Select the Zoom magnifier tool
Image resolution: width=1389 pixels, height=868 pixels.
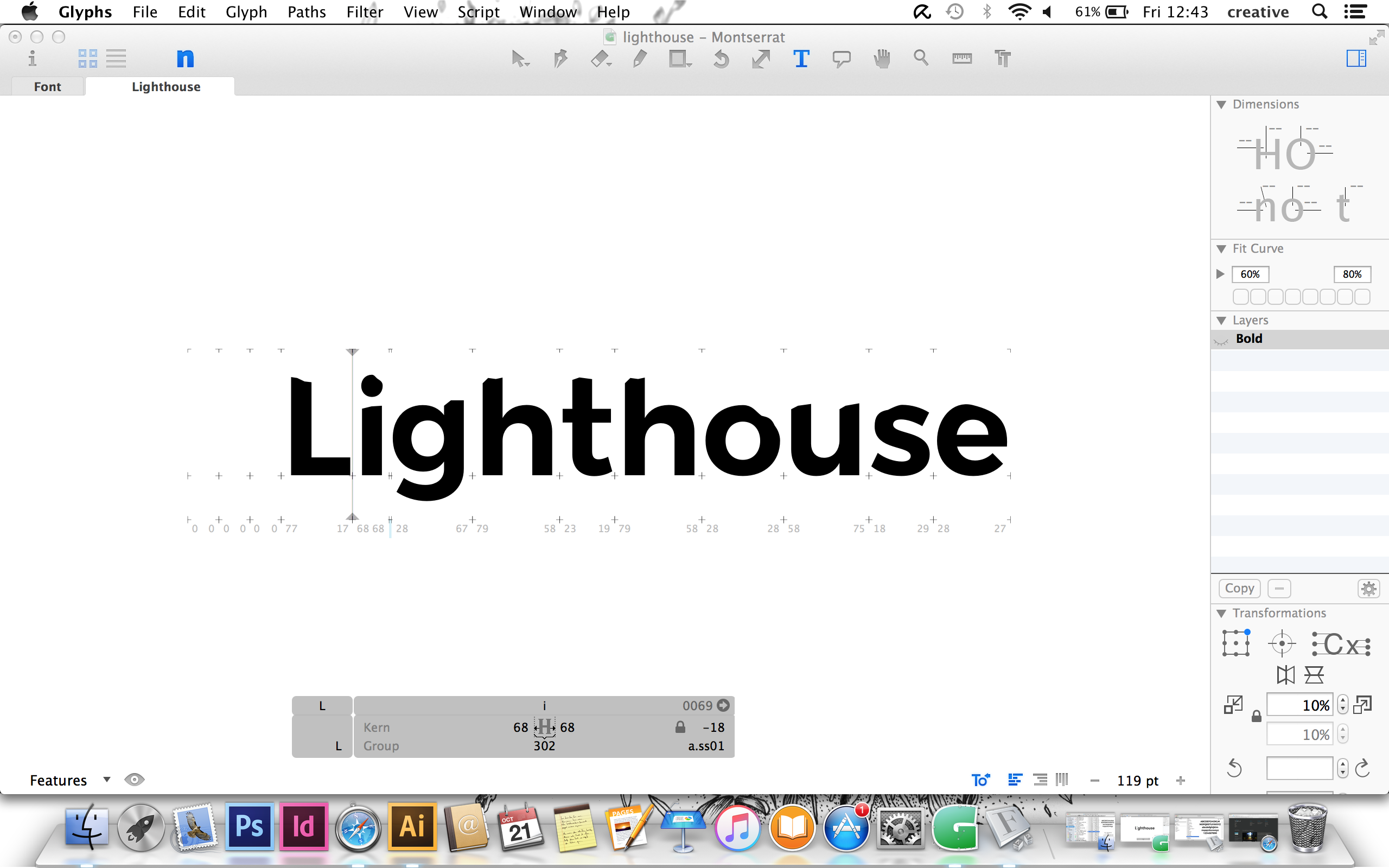pos(921,58)
